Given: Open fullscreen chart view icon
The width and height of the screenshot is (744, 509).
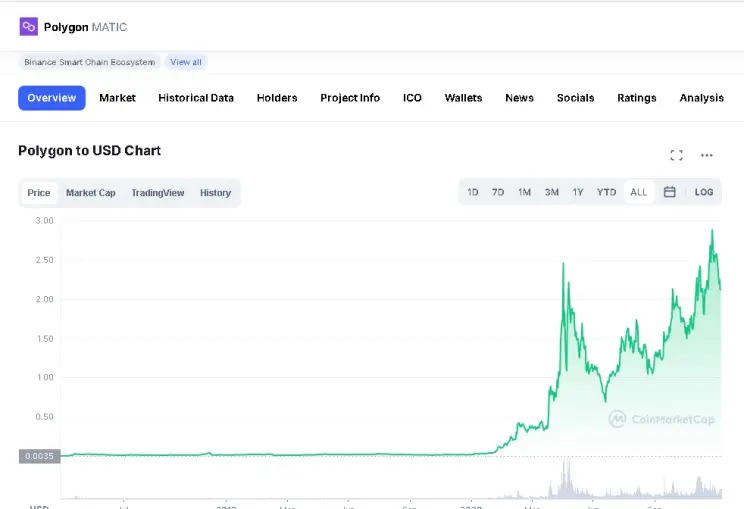Looking at the screenshot, I should tap(676, 155).
